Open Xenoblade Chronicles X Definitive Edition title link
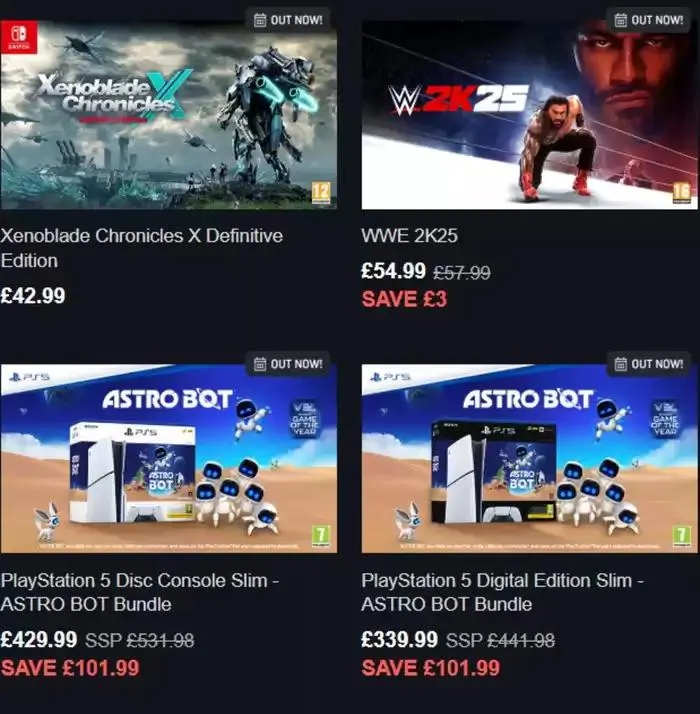Image resolution: width=700 pixels, height=714 pixels. [142, 248]
